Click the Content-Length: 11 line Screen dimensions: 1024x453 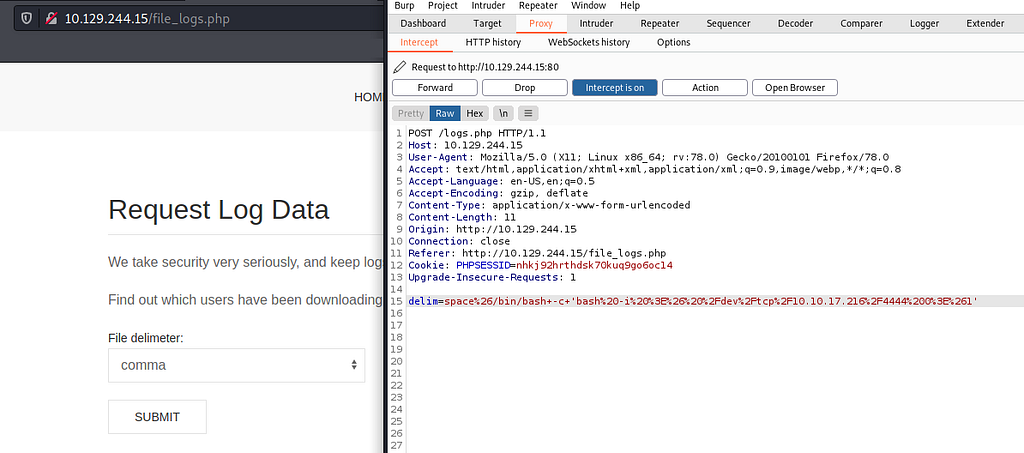(462, 217)
